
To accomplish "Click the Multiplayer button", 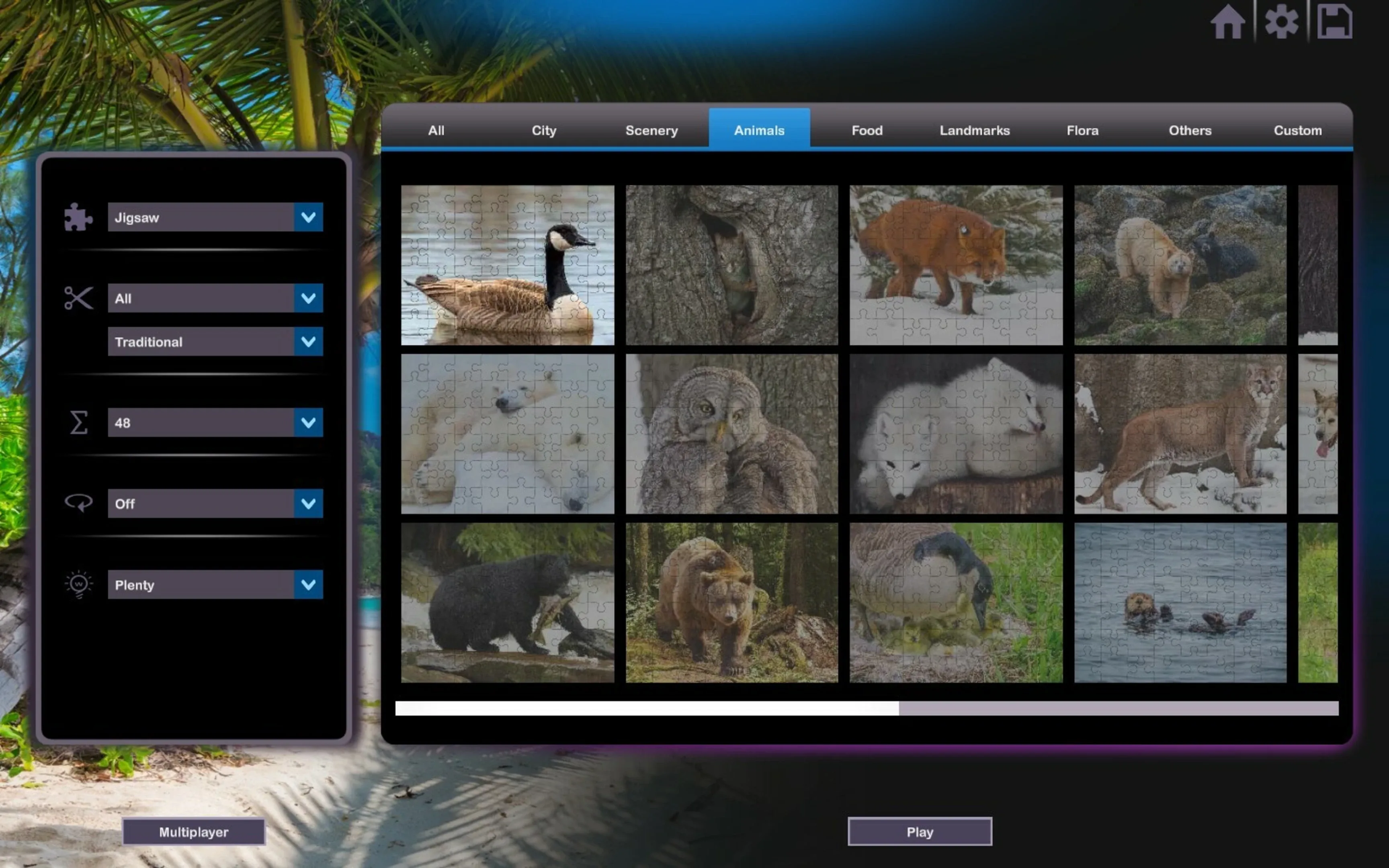I will click(x=194, y=831).
